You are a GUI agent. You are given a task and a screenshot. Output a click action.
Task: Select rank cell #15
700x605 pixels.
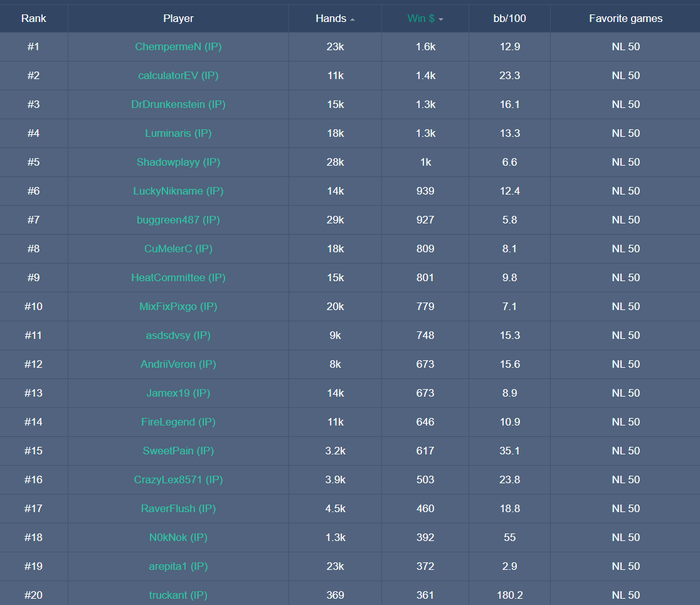33,451
